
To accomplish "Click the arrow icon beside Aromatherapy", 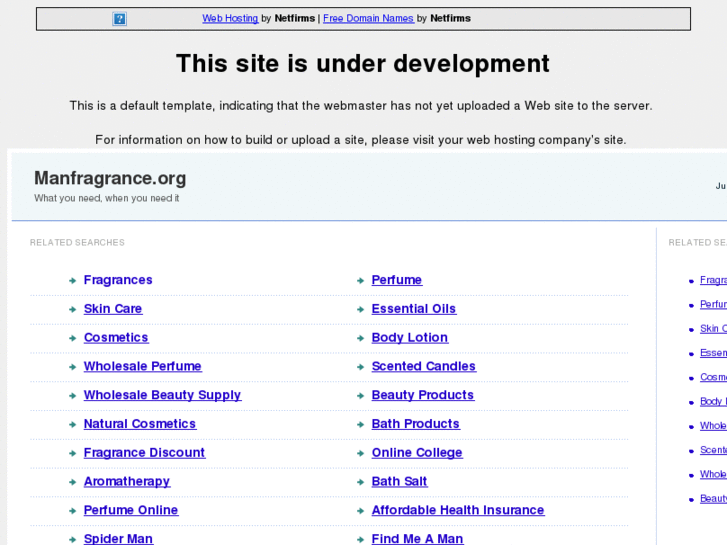I will 72,482.
